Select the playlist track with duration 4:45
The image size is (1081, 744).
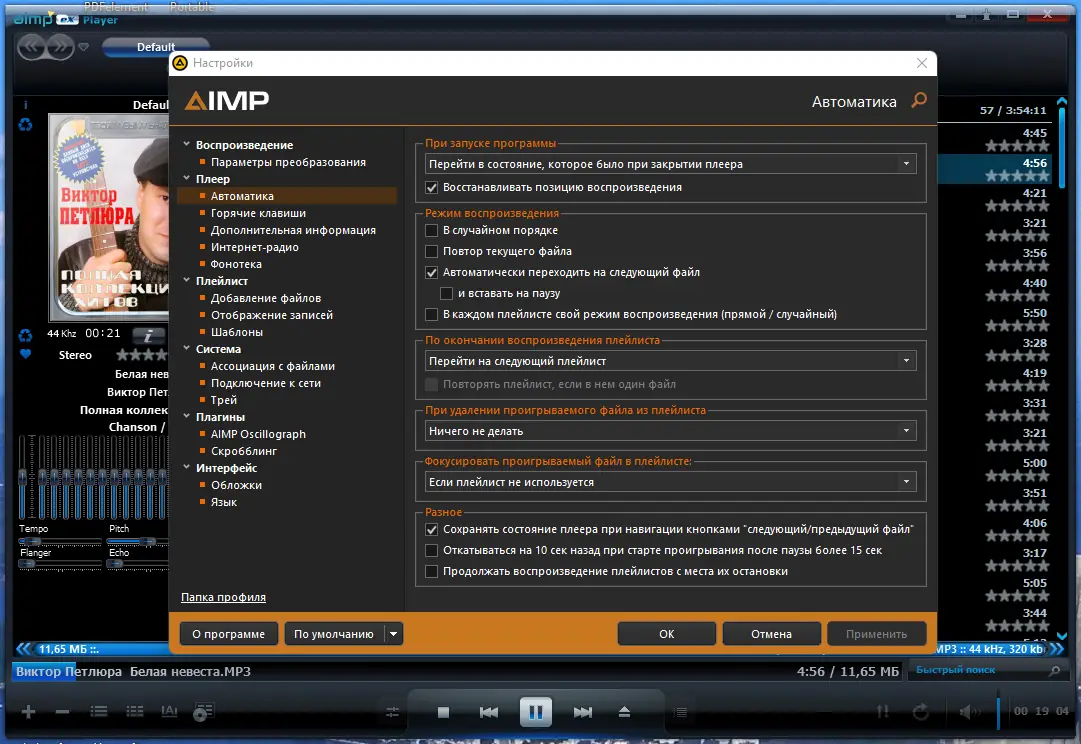coord(996,139)
